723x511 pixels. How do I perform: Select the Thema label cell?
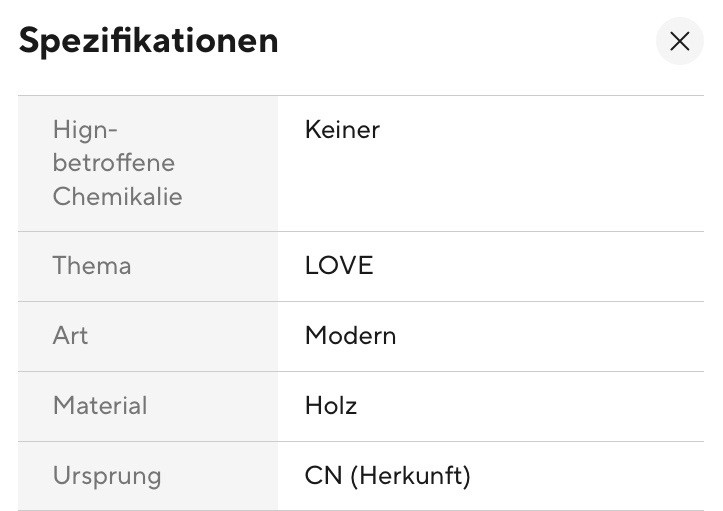[x=148, y=266]
